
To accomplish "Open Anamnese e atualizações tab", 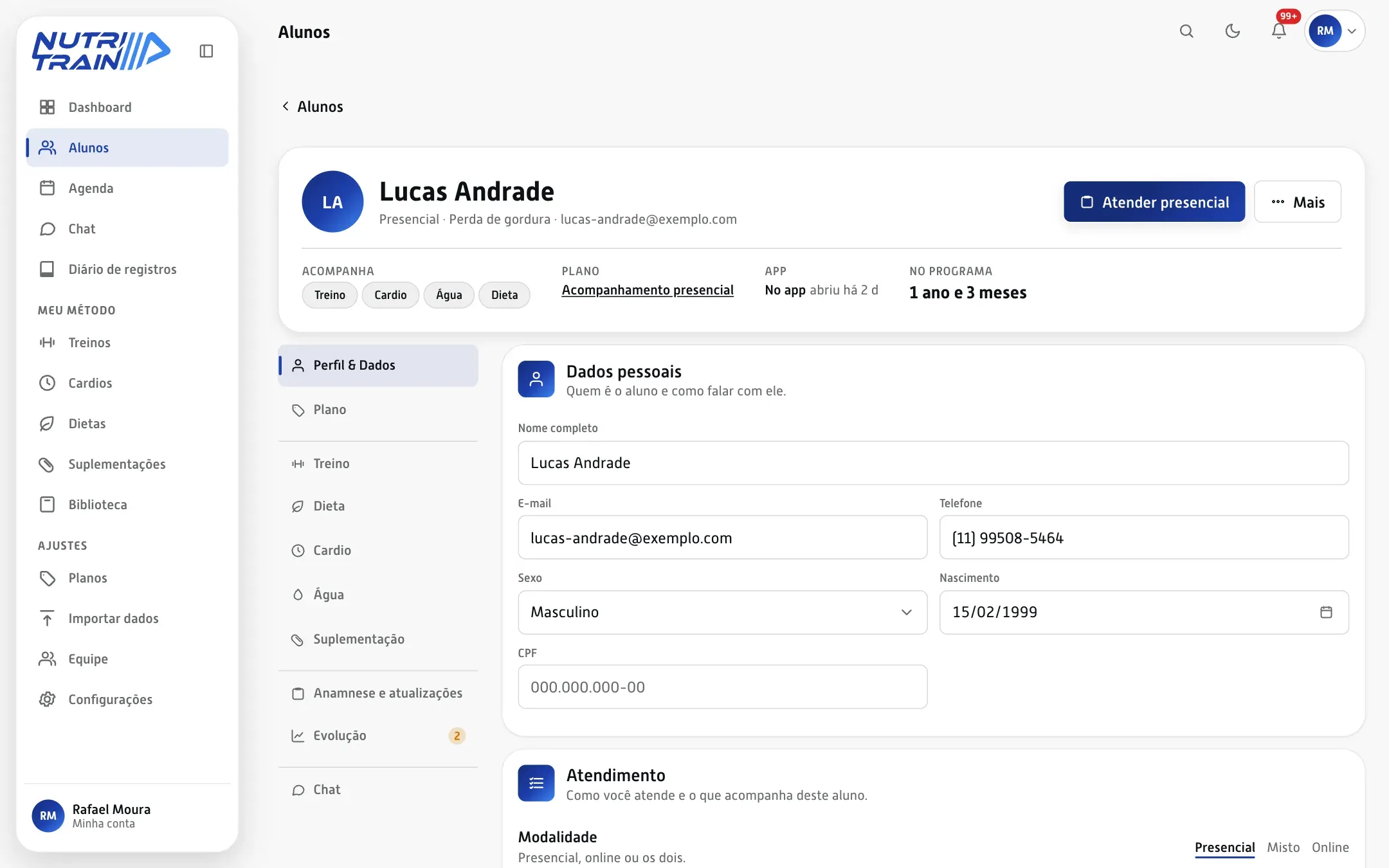I will point(378,693).
